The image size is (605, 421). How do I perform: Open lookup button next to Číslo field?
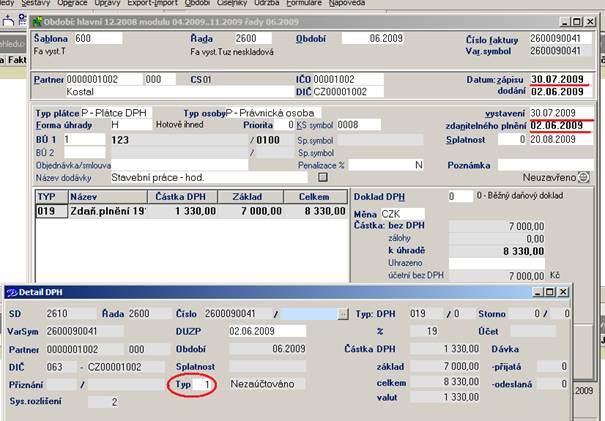point(344,313)
